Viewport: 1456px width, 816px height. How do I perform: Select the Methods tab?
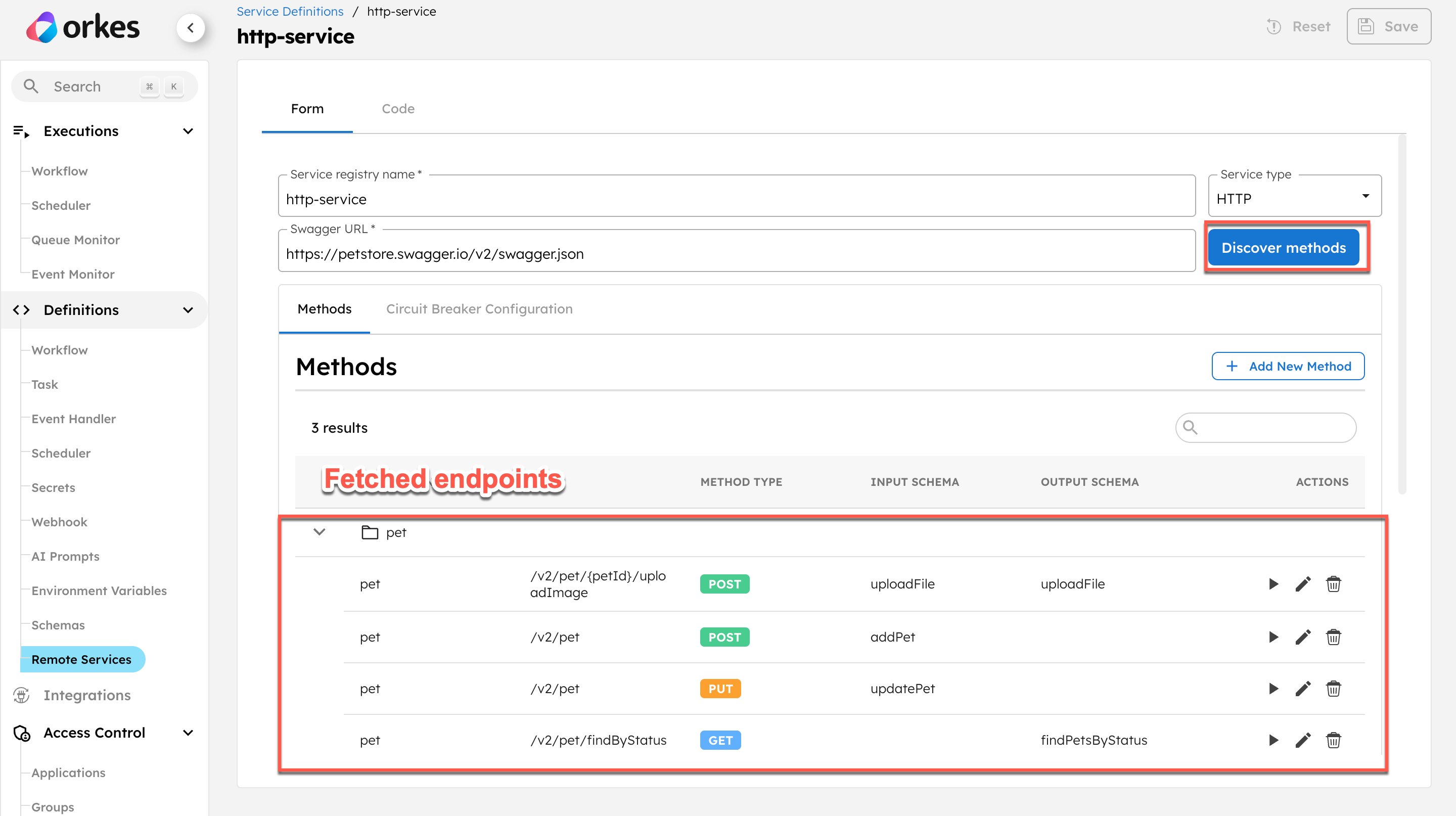(325, 308)
